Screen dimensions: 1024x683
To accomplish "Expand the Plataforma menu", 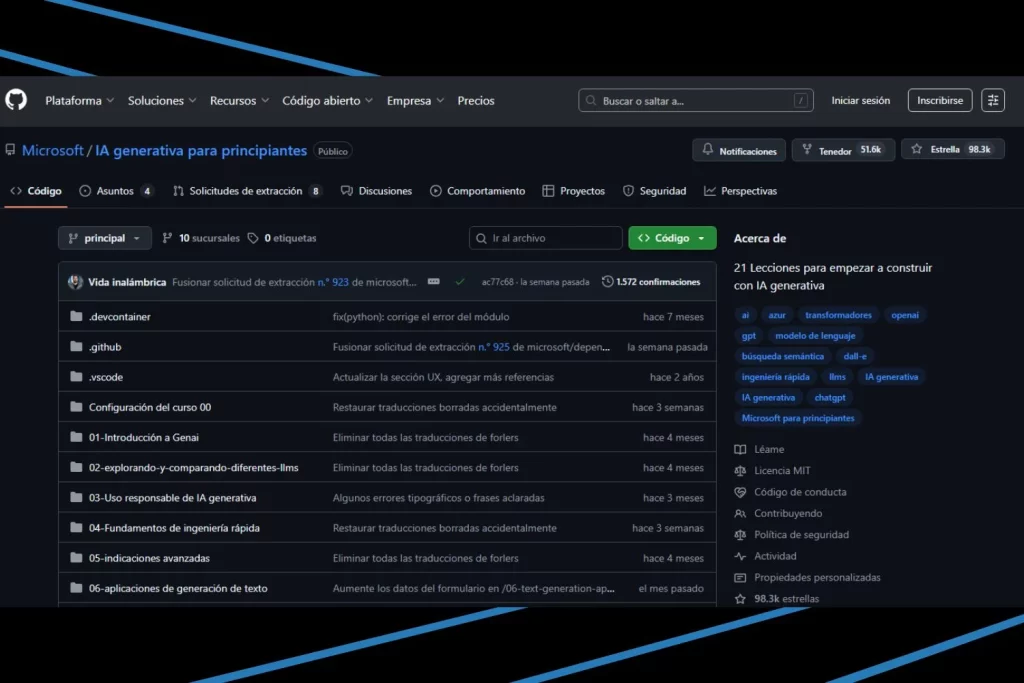I will coord(79,101).
